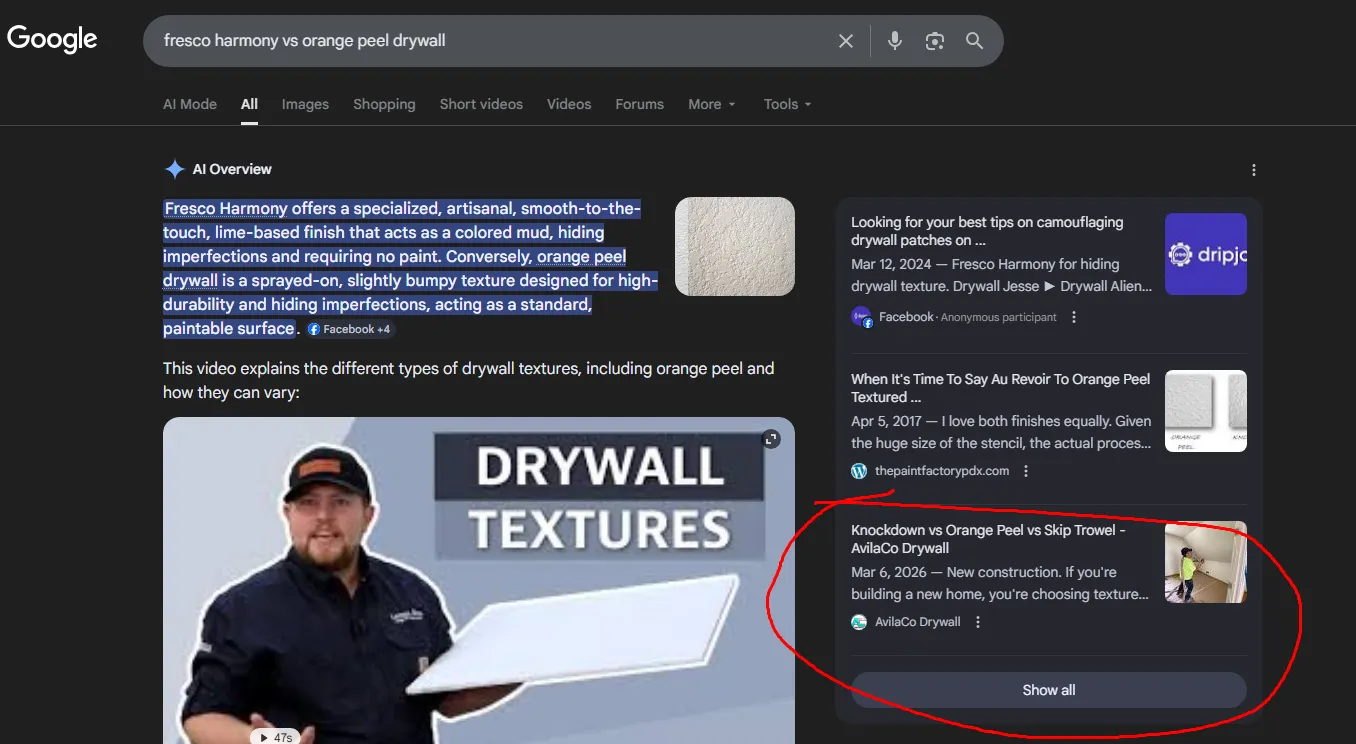Viewport: 1356px width, 744px height.
Task: Click the search magnifying glass icon
Action: pos(974,40)
